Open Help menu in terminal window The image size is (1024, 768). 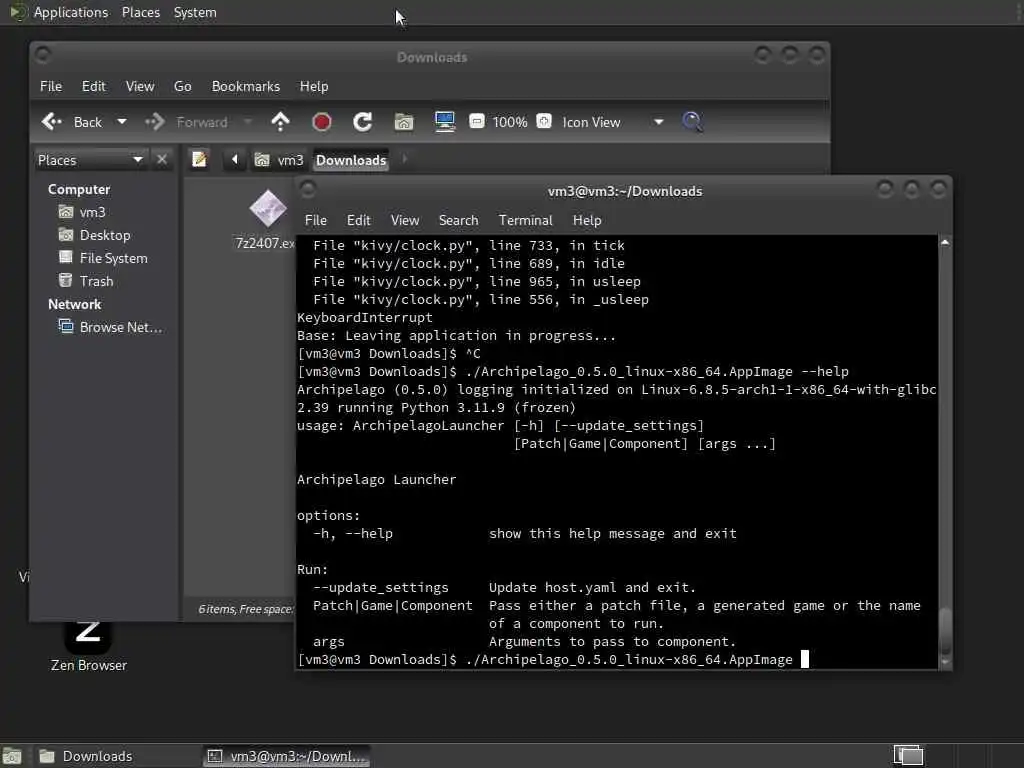pyautogui.click(x=586, y=220)
